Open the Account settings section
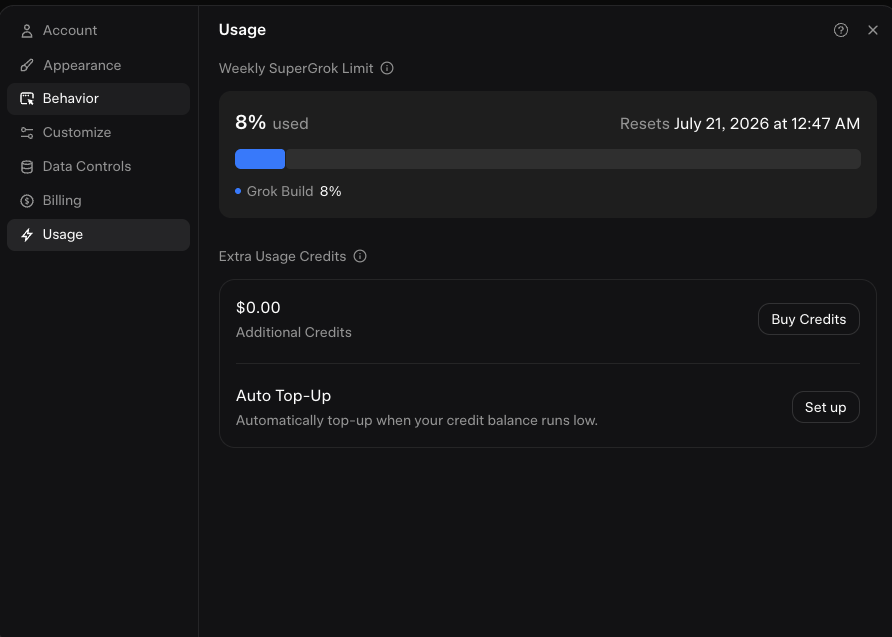This screenshot has height=637, width=892. (98, 31)
